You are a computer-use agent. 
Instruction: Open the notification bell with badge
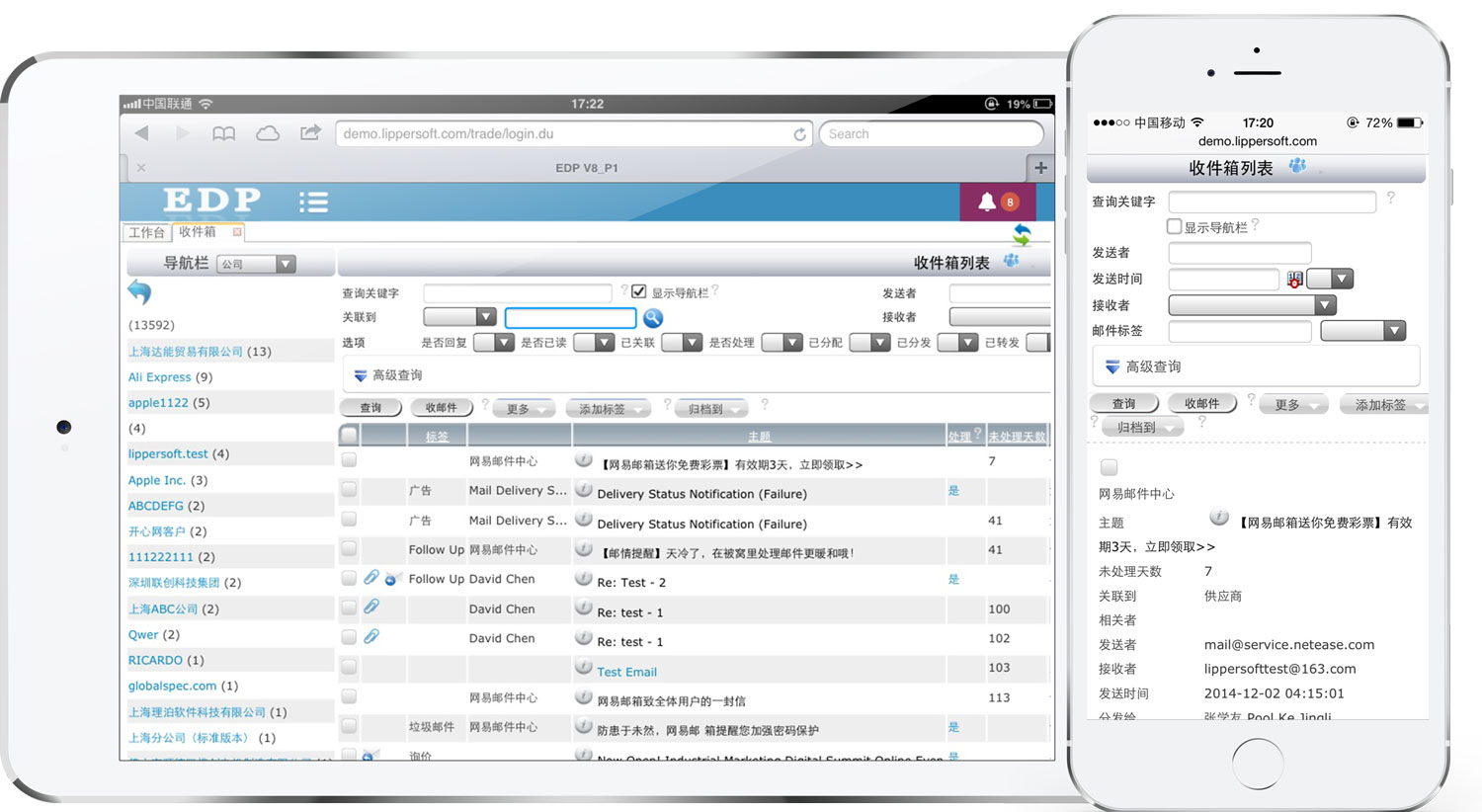tap(996, 202)
